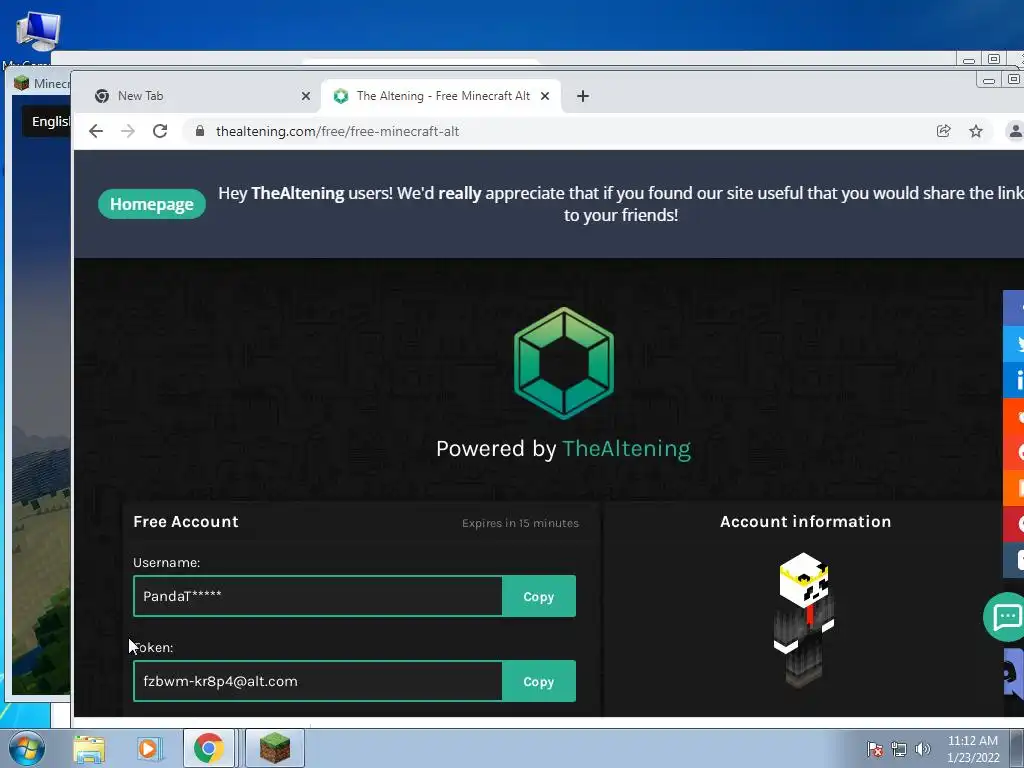Click the volume speaker tray icon
The width and height of the screenshot is (1024, 768).
pos(922,749)
